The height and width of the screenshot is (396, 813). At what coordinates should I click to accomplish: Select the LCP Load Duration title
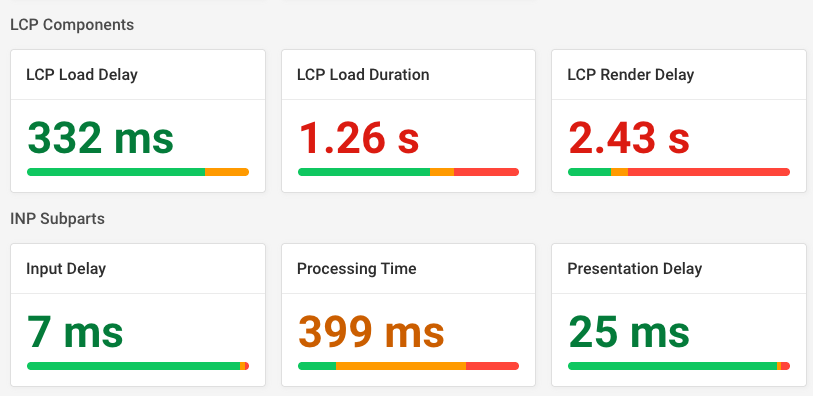(363, 75)
